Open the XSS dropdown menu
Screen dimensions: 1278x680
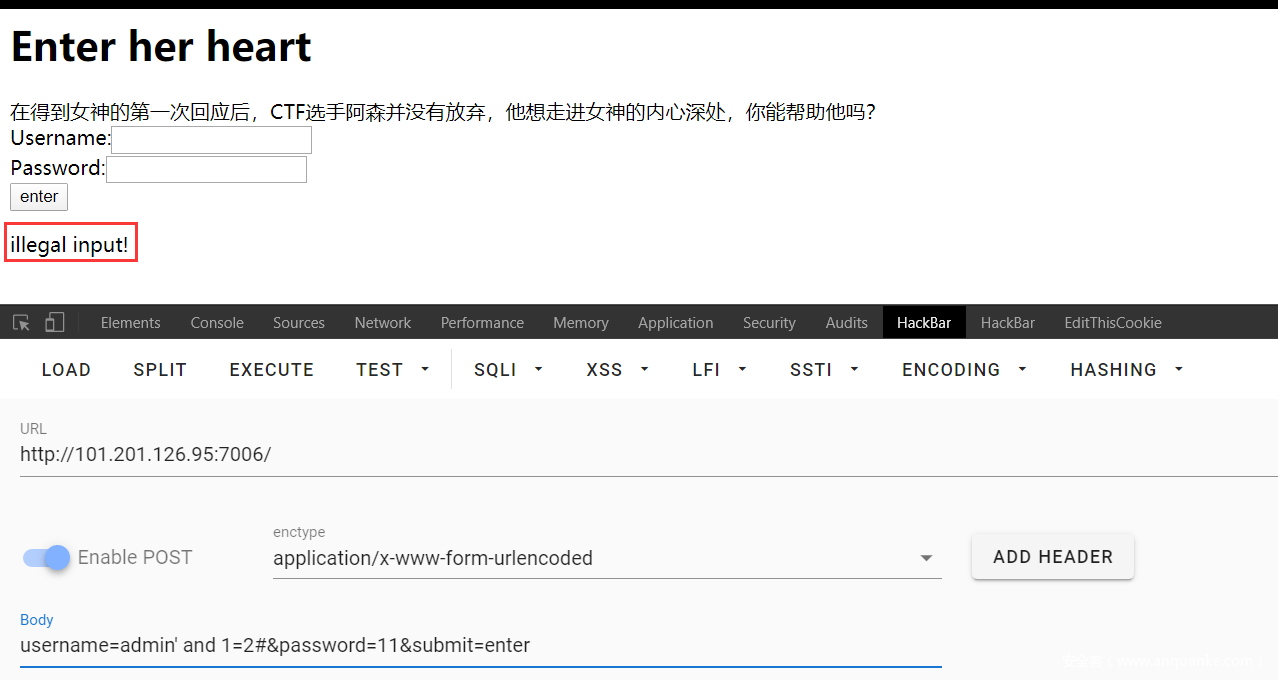coord(617,370)
